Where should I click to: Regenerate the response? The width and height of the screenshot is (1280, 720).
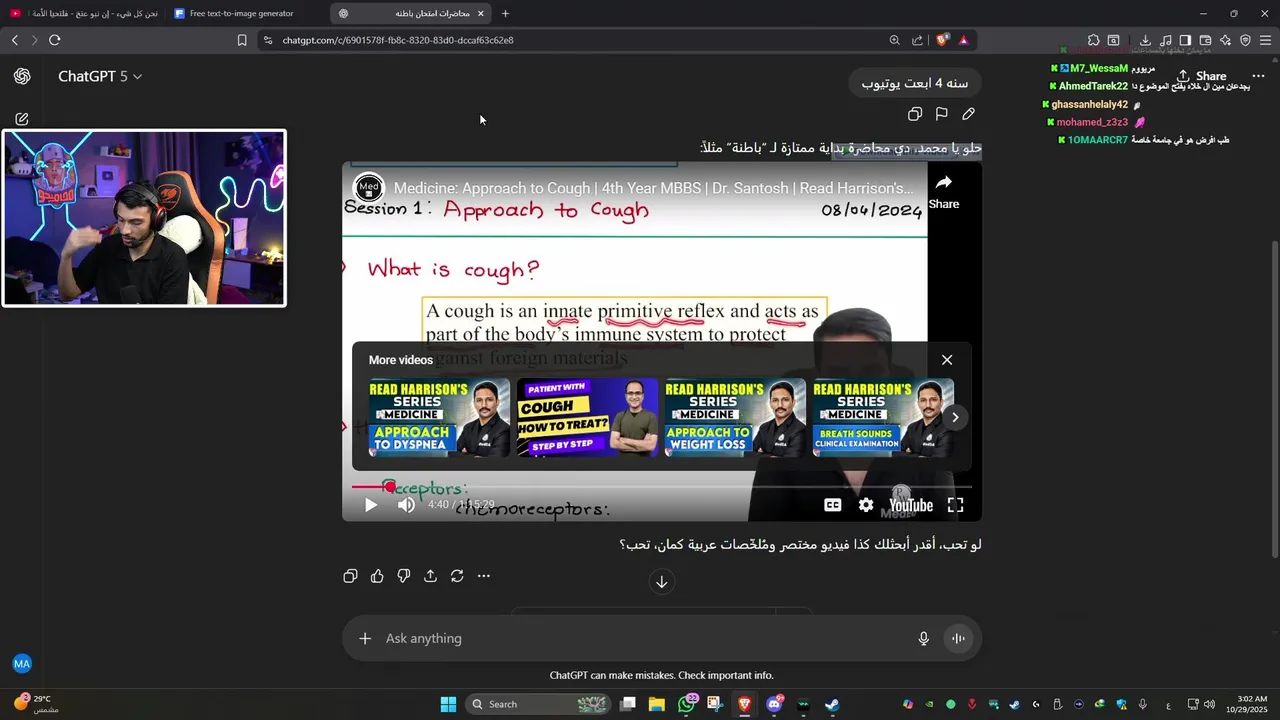pos(457,576)
